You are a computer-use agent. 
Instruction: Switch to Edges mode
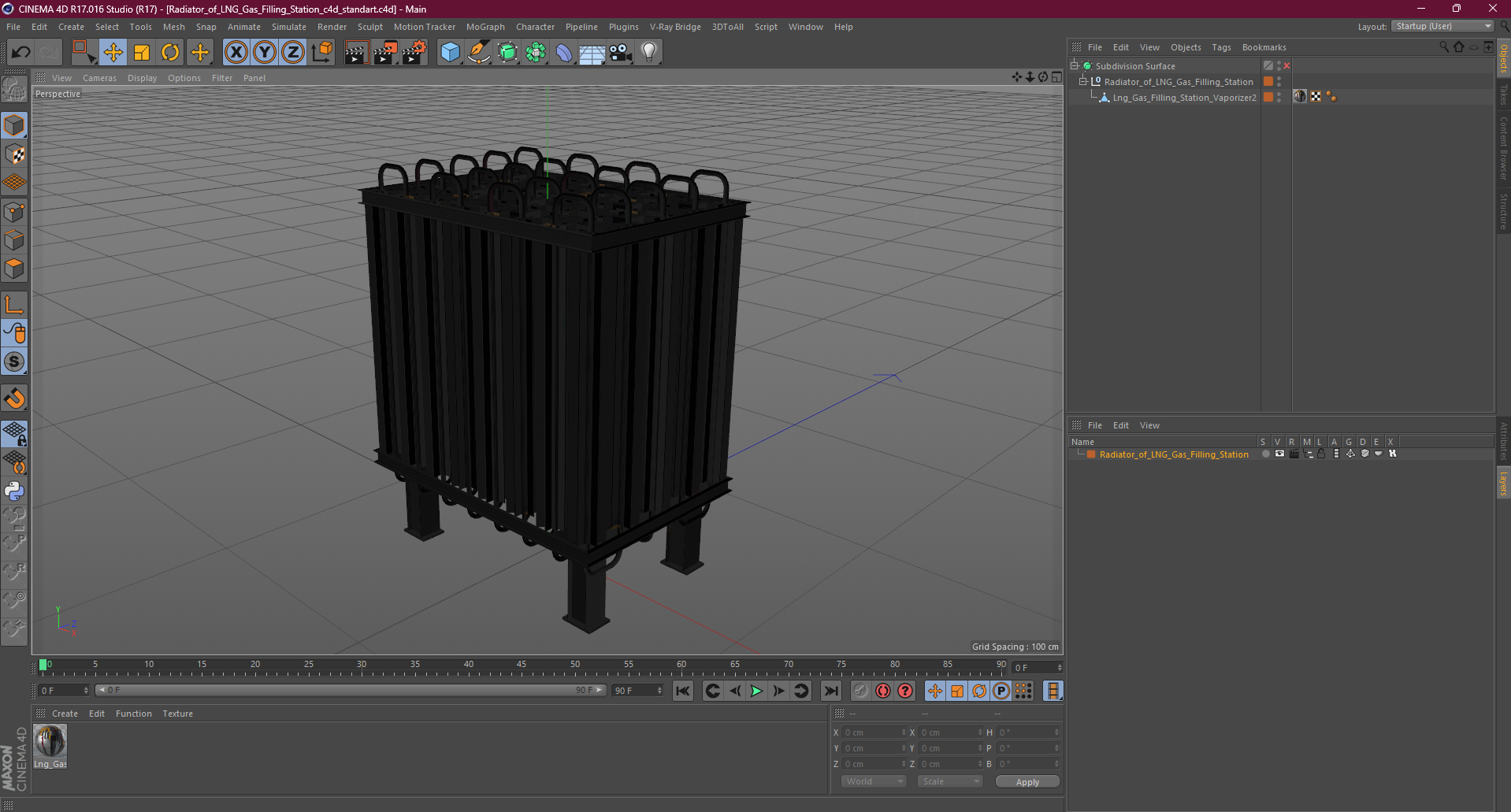coord(14,240)
